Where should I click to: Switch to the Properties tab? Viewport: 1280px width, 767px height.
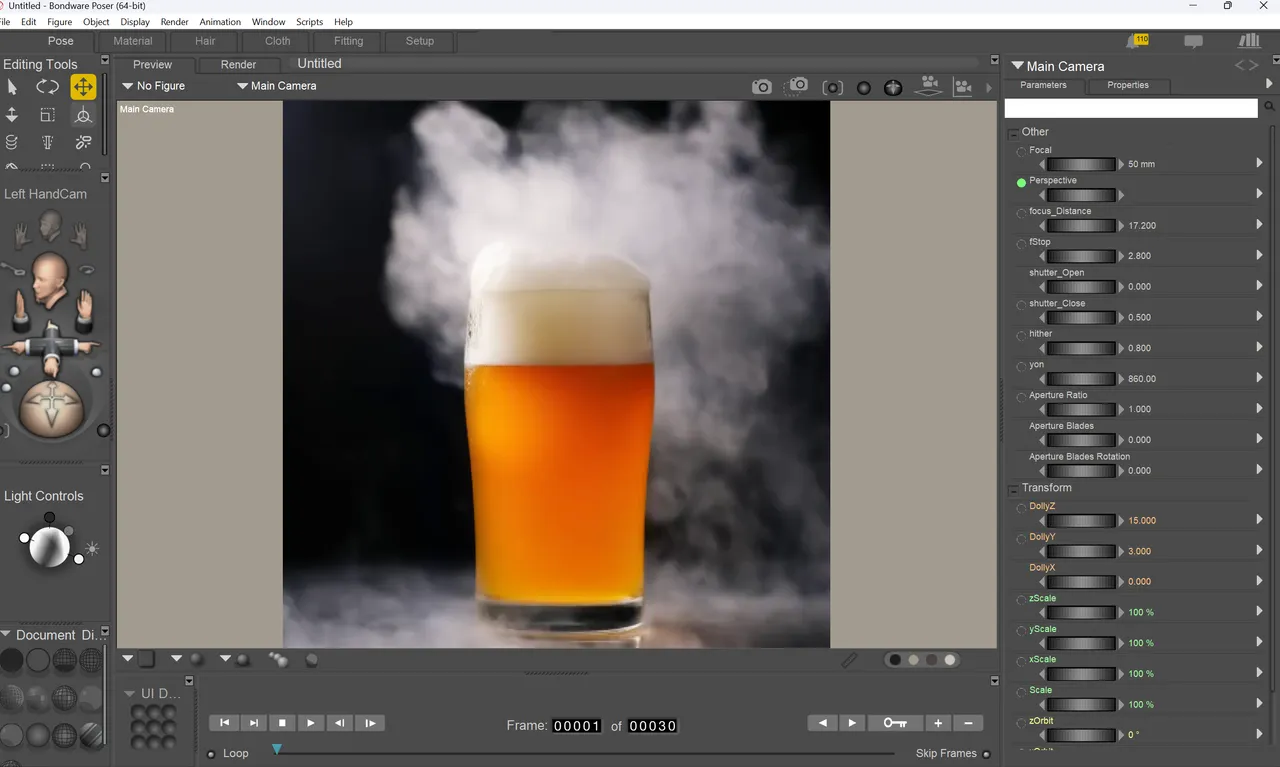coord(1128,85)
